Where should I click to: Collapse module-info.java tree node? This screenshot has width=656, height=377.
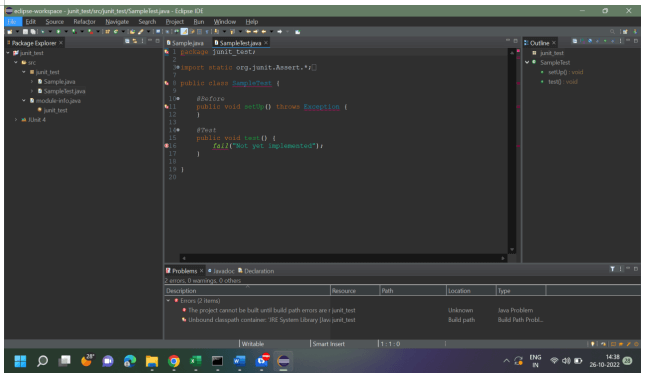pyautogui.click(x=24, y=100)
